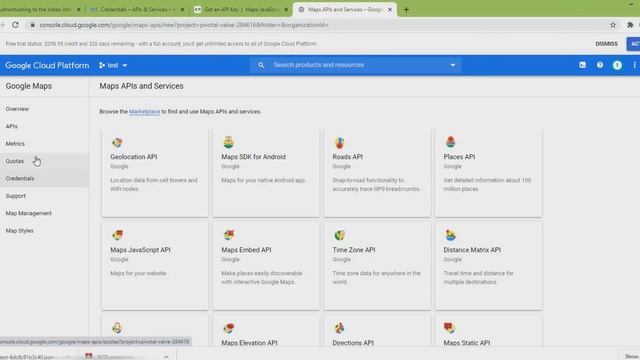Reload the page in the browser
Viewport: 640px width, 360px height.
pos(16,25)
